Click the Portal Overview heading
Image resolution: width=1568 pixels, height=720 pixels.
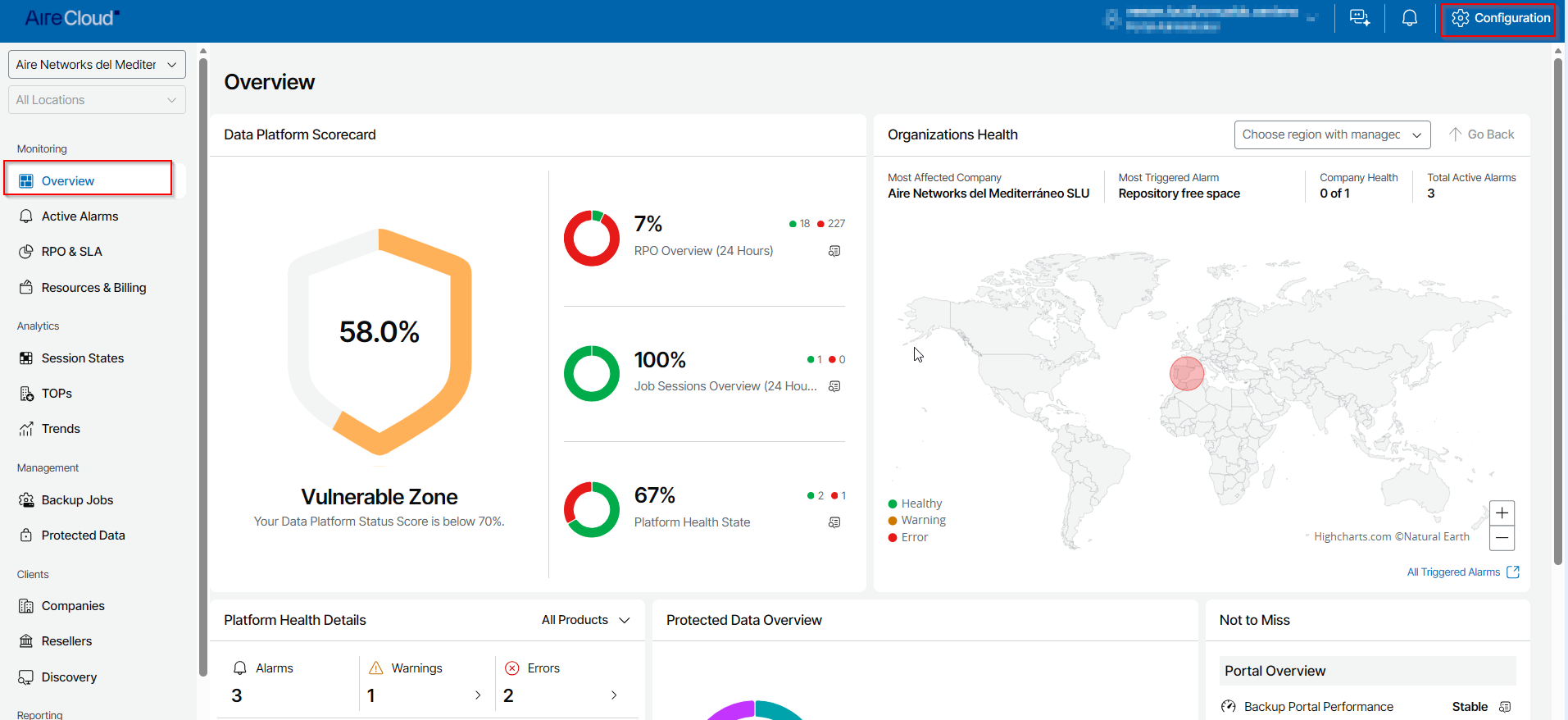click(x=1275, y=671)
